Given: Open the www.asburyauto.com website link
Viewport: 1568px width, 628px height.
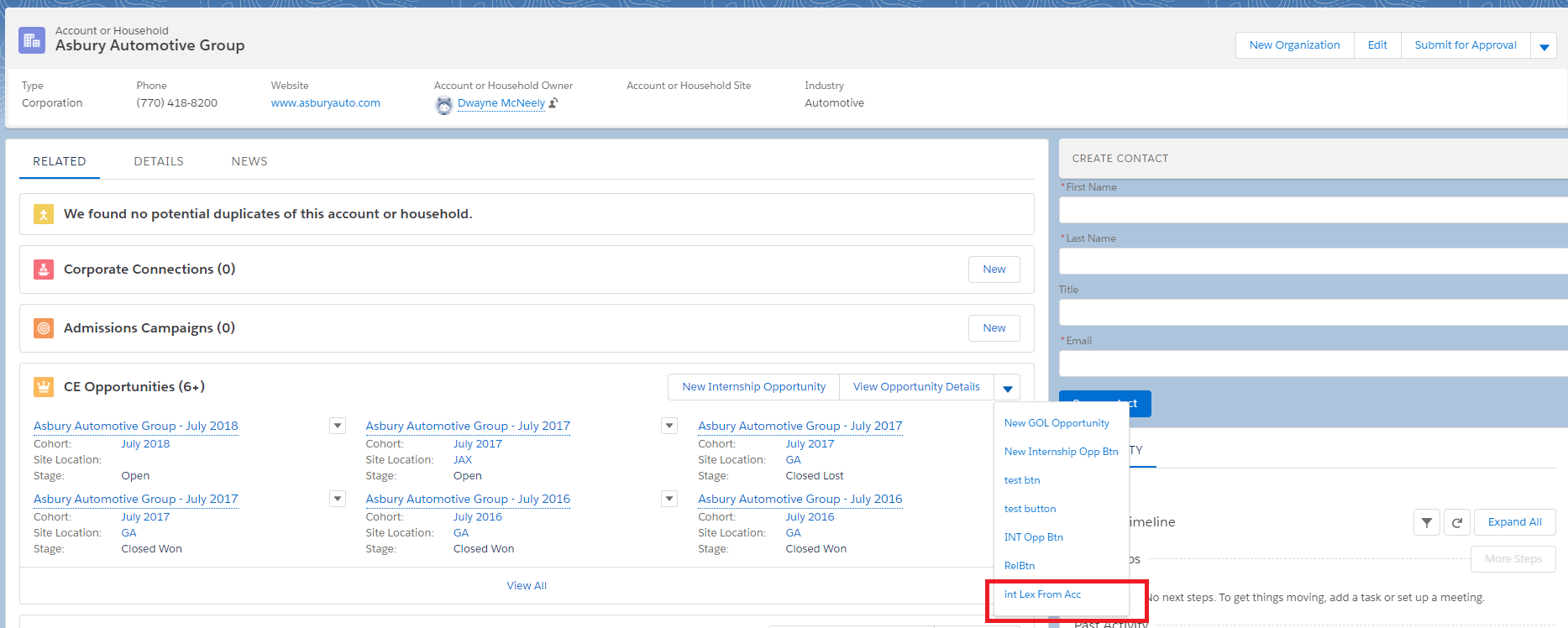Looking at the screenshot, I should 325,103.
